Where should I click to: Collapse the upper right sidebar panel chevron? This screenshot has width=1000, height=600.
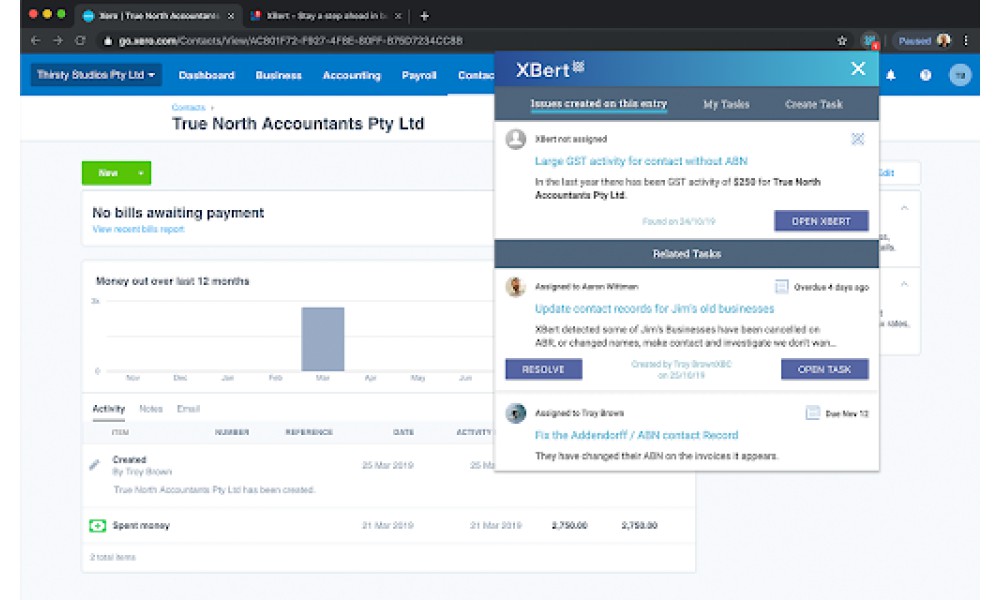pyautogui.click(x=904, y=208)
